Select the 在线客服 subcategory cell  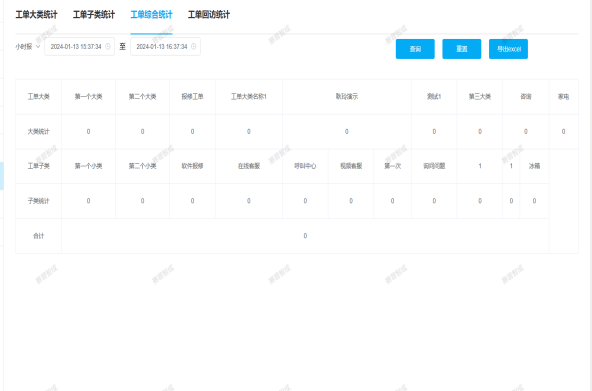point(249,166)
